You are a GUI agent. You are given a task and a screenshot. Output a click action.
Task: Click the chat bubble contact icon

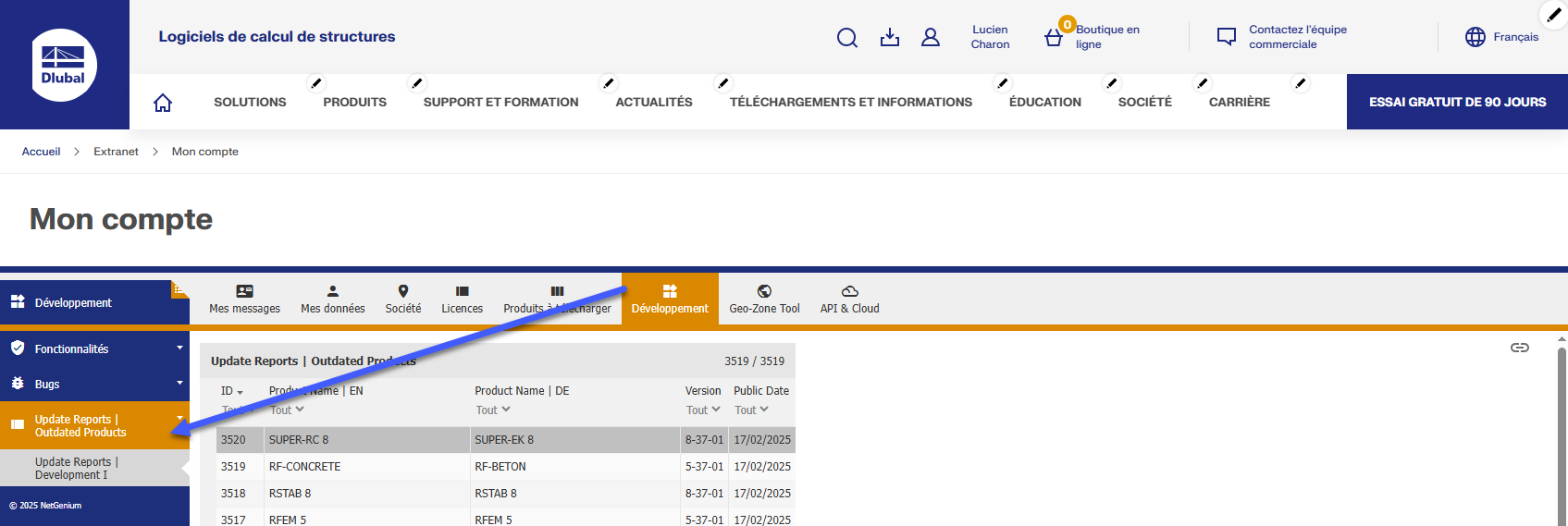(x=1226, y=37)
